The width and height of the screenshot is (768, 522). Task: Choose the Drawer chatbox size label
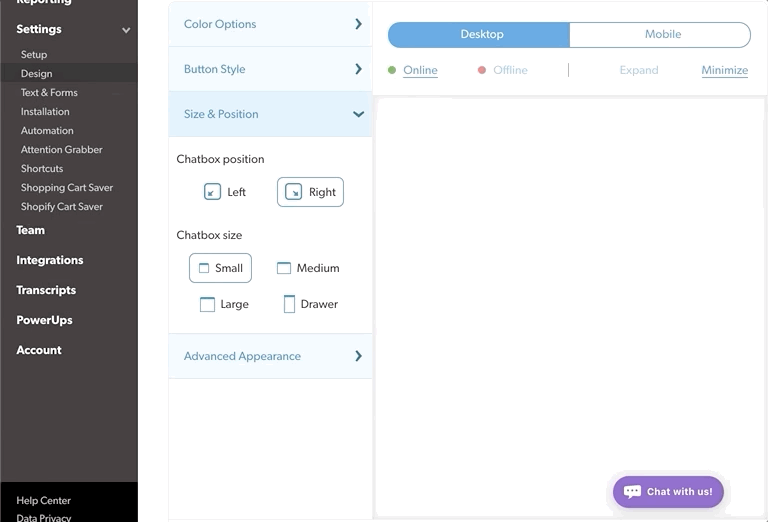[x=319, y=304]
